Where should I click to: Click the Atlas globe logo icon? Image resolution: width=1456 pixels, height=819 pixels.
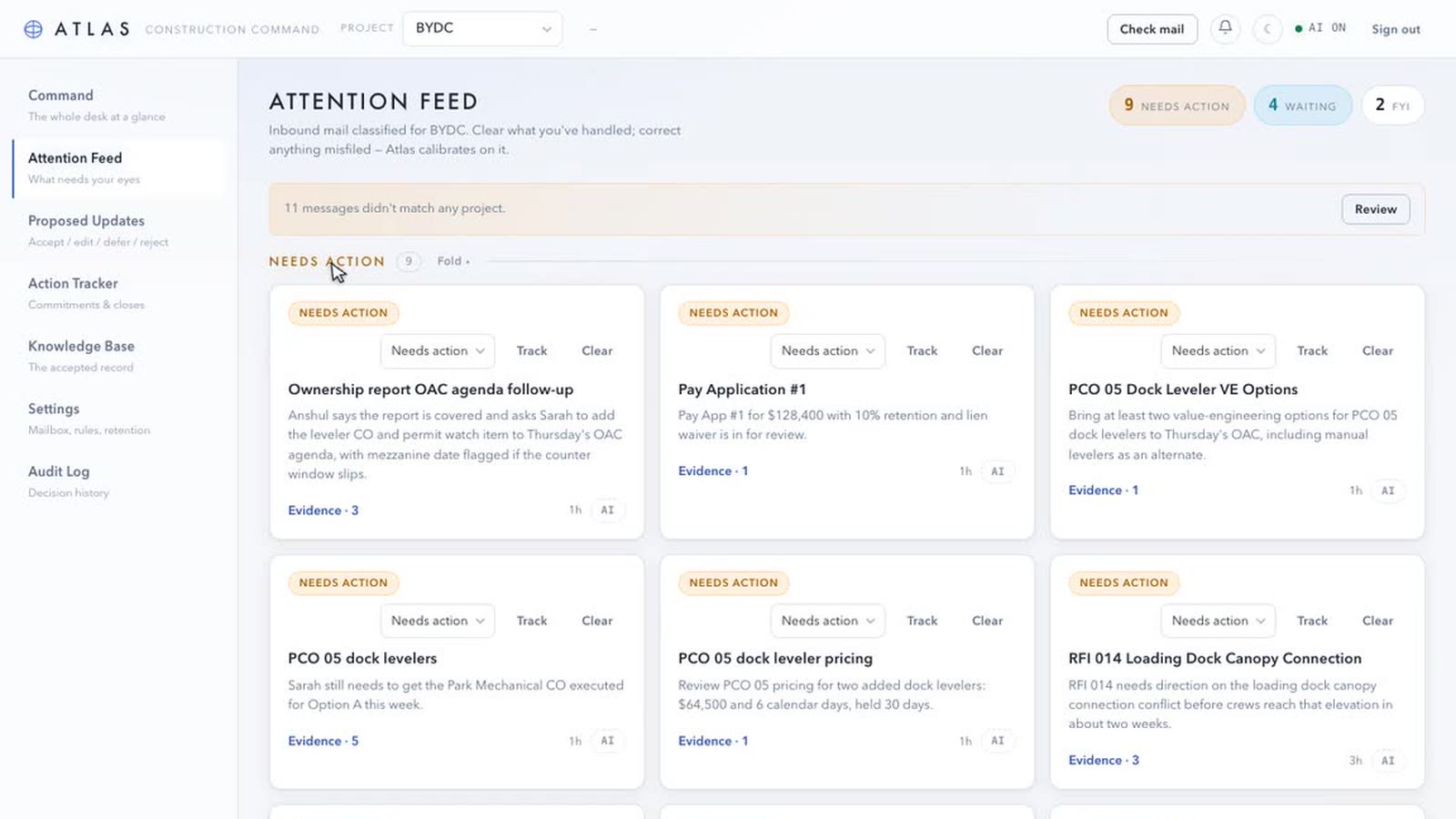tap(34, 29)
